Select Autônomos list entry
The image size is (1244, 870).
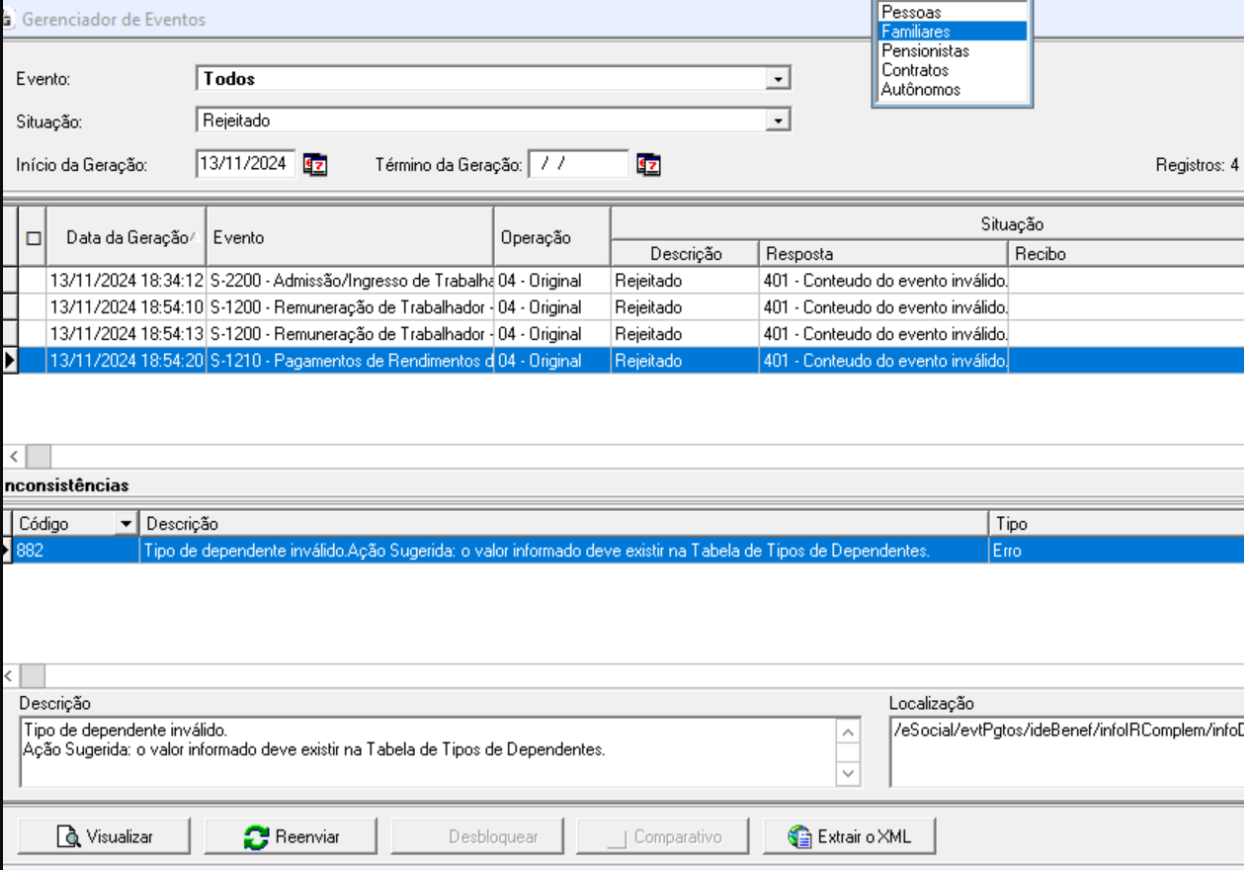(x=920, y=89)
